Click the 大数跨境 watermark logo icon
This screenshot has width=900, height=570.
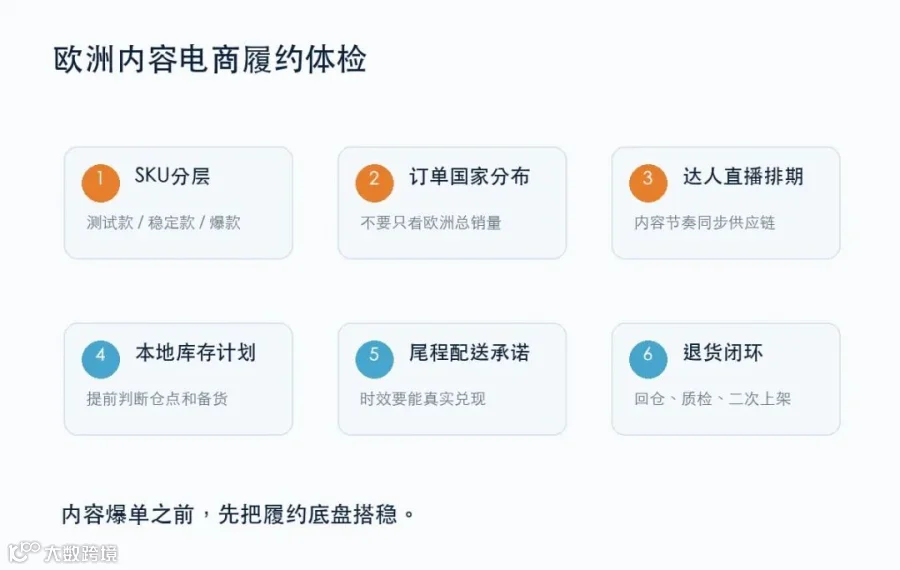[24, 552]
